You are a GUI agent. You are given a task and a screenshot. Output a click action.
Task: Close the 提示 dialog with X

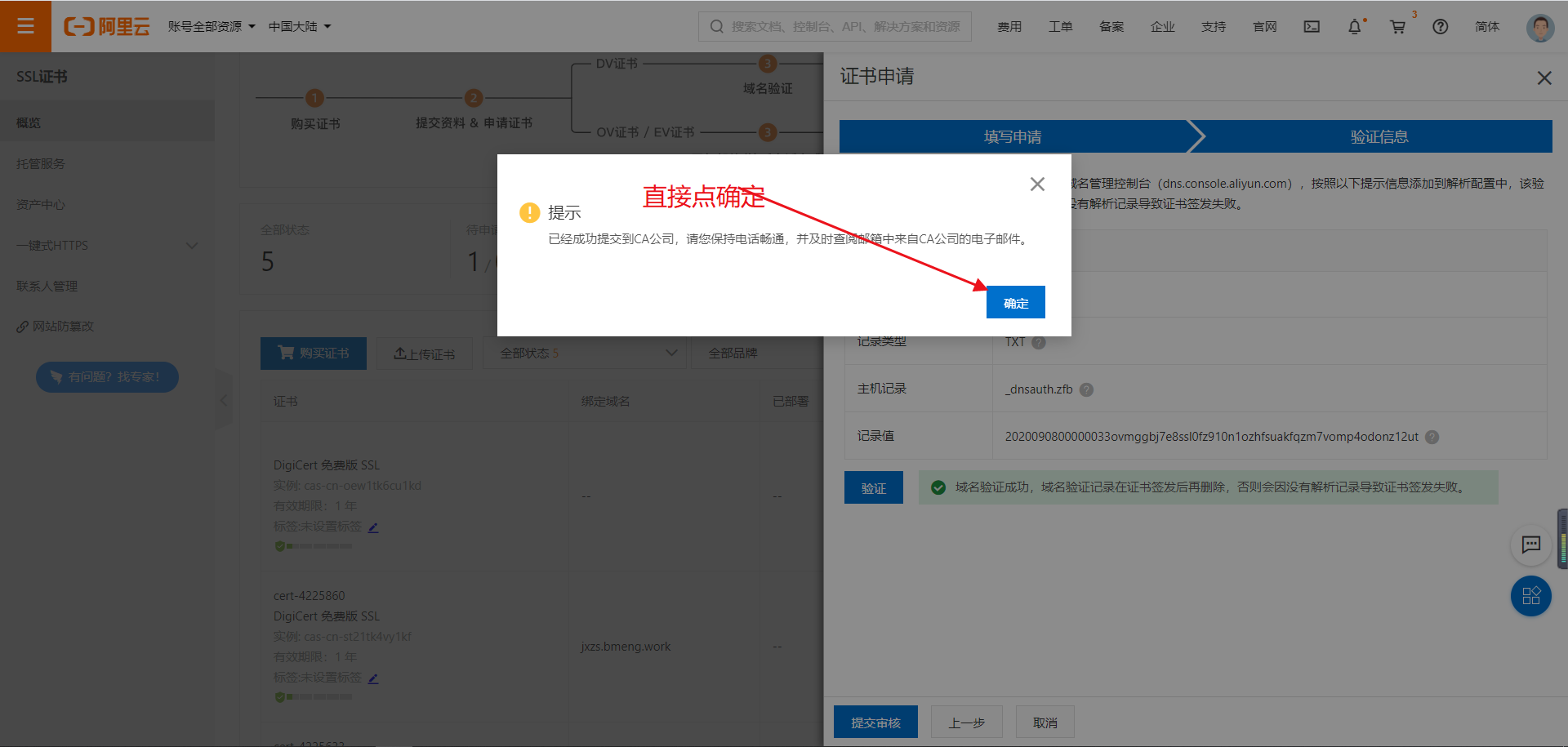pyautogui.click(x=1037, y=185)
